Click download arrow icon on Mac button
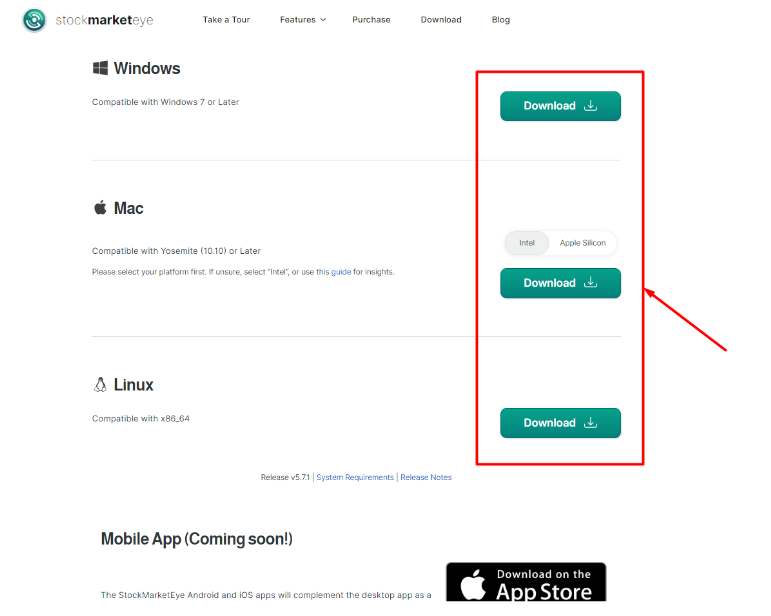 (591, 282)
